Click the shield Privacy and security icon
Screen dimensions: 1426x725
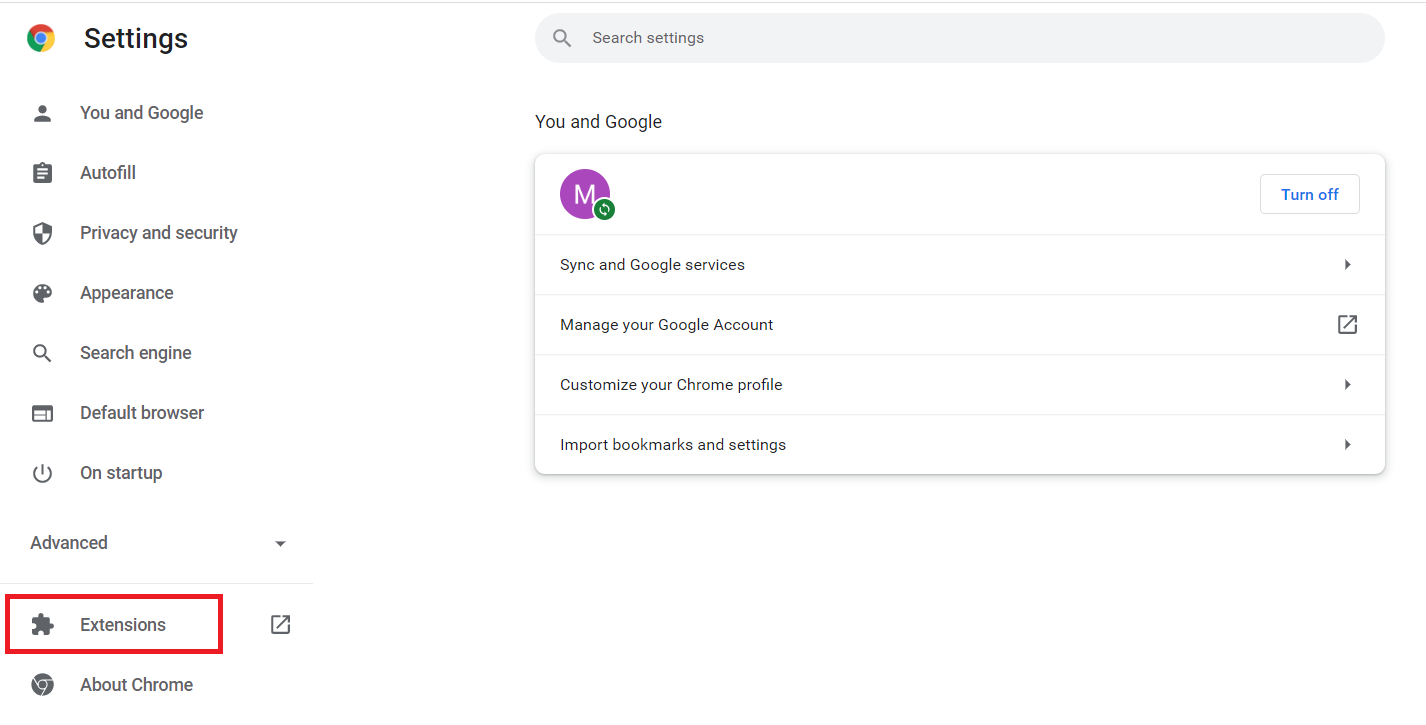[42, 233]
